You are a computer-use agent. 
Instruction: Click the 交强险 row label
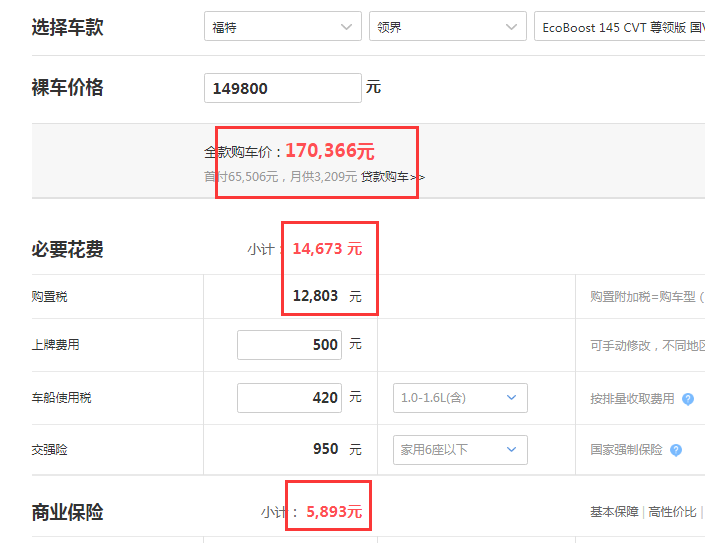49,450
